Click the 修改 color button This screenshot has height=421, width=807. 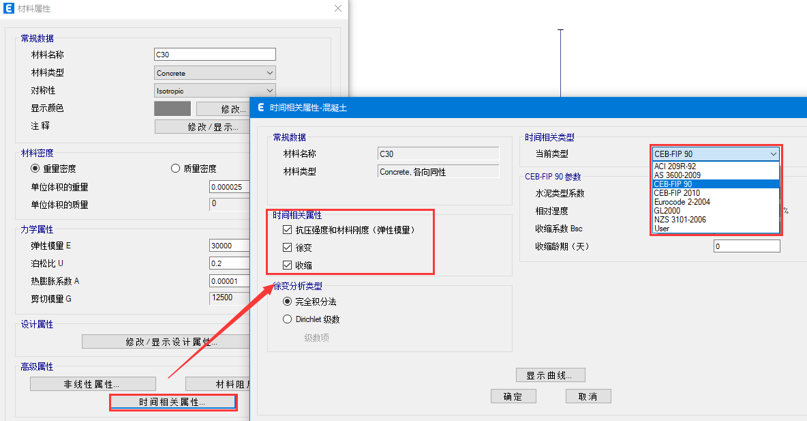(x=224, y=109)
